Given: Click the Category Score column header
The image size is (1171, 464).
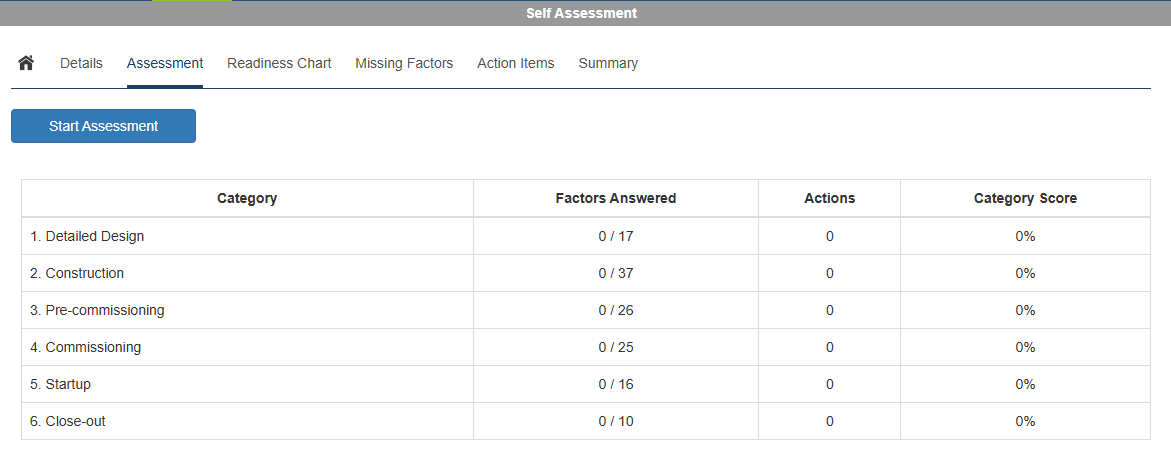Looking at the screenshot, I should tap(1025, 198).
